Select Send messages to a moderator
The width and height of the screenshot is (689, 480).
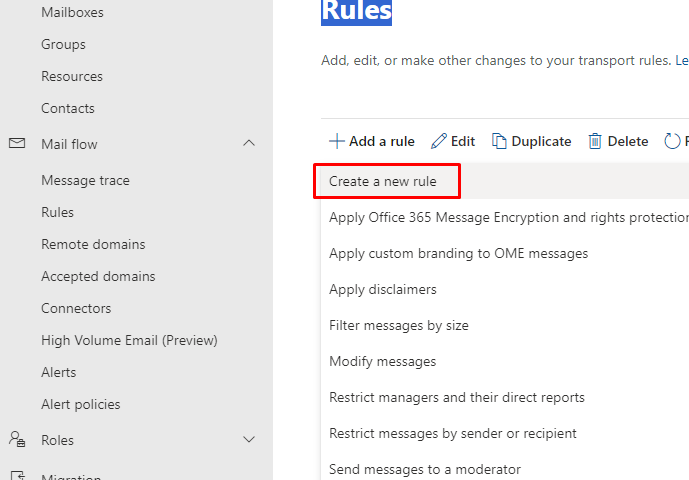point(425,469)
